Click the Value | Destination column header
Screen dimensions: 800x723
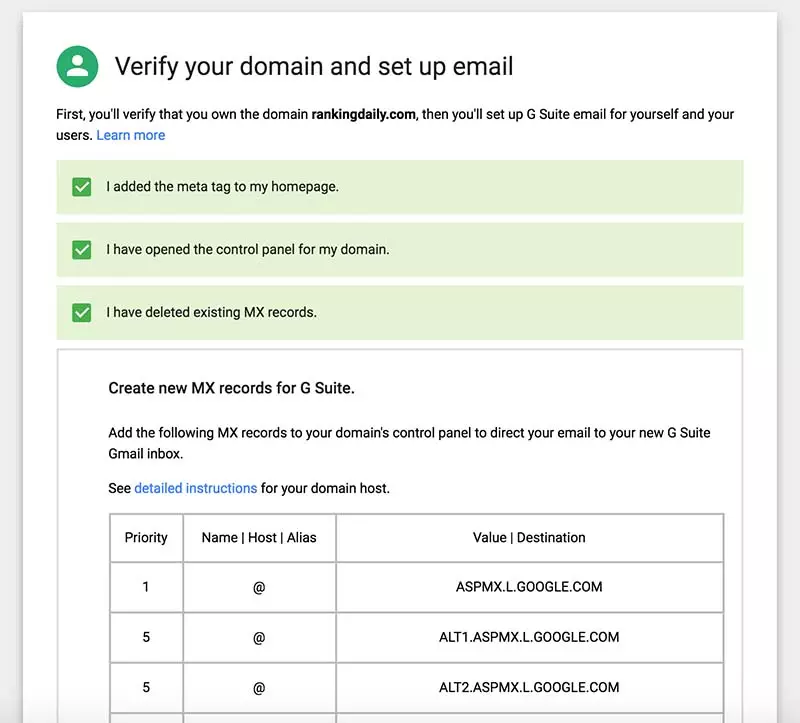pos(529,538)
